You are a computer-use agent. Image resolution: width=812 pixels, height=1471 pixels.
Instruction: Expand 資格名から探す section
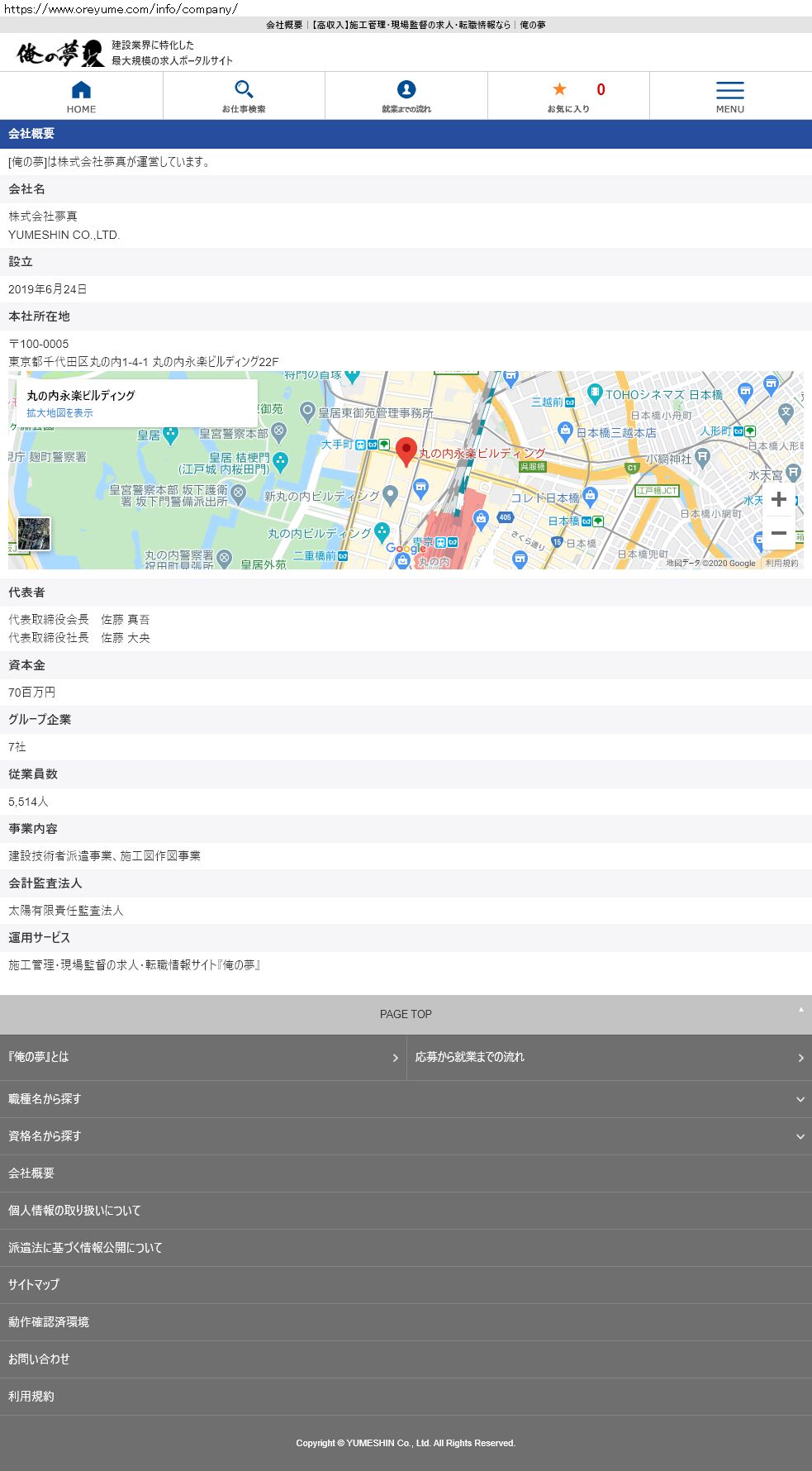tap(406, 1136)
